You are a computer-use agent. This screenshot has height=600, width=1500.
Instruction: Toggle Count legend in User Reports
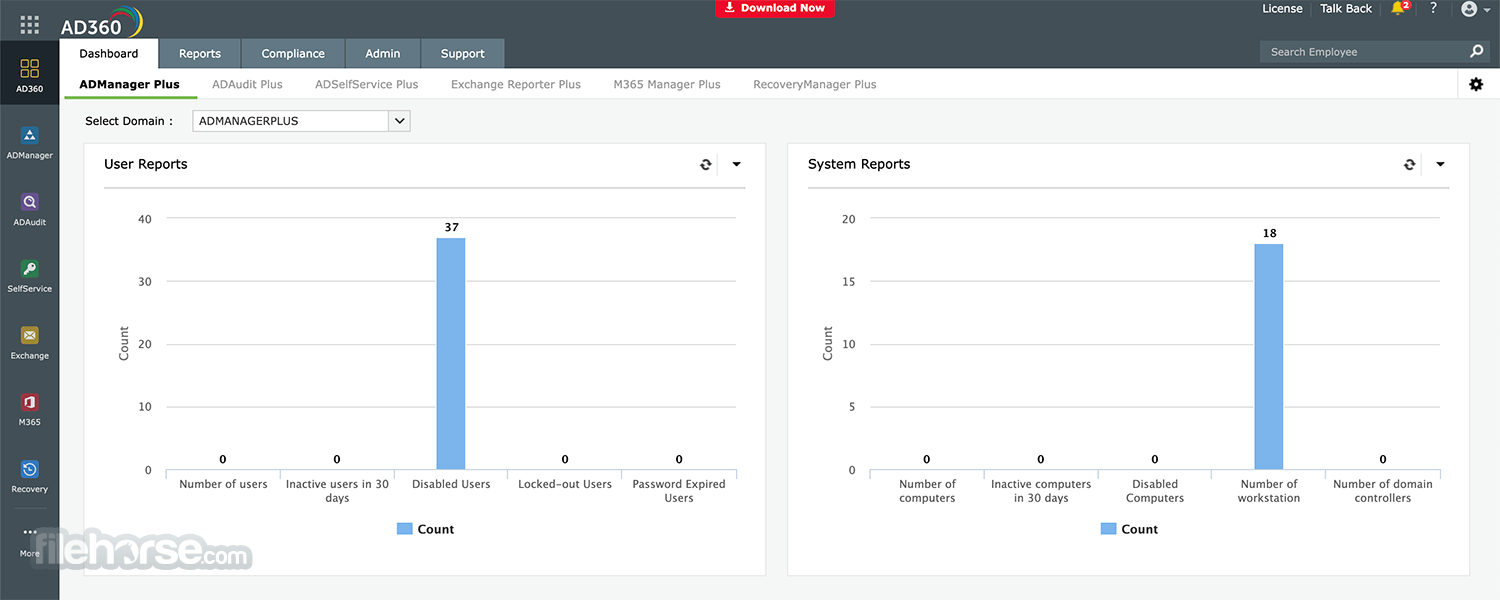tap(426, 530)
